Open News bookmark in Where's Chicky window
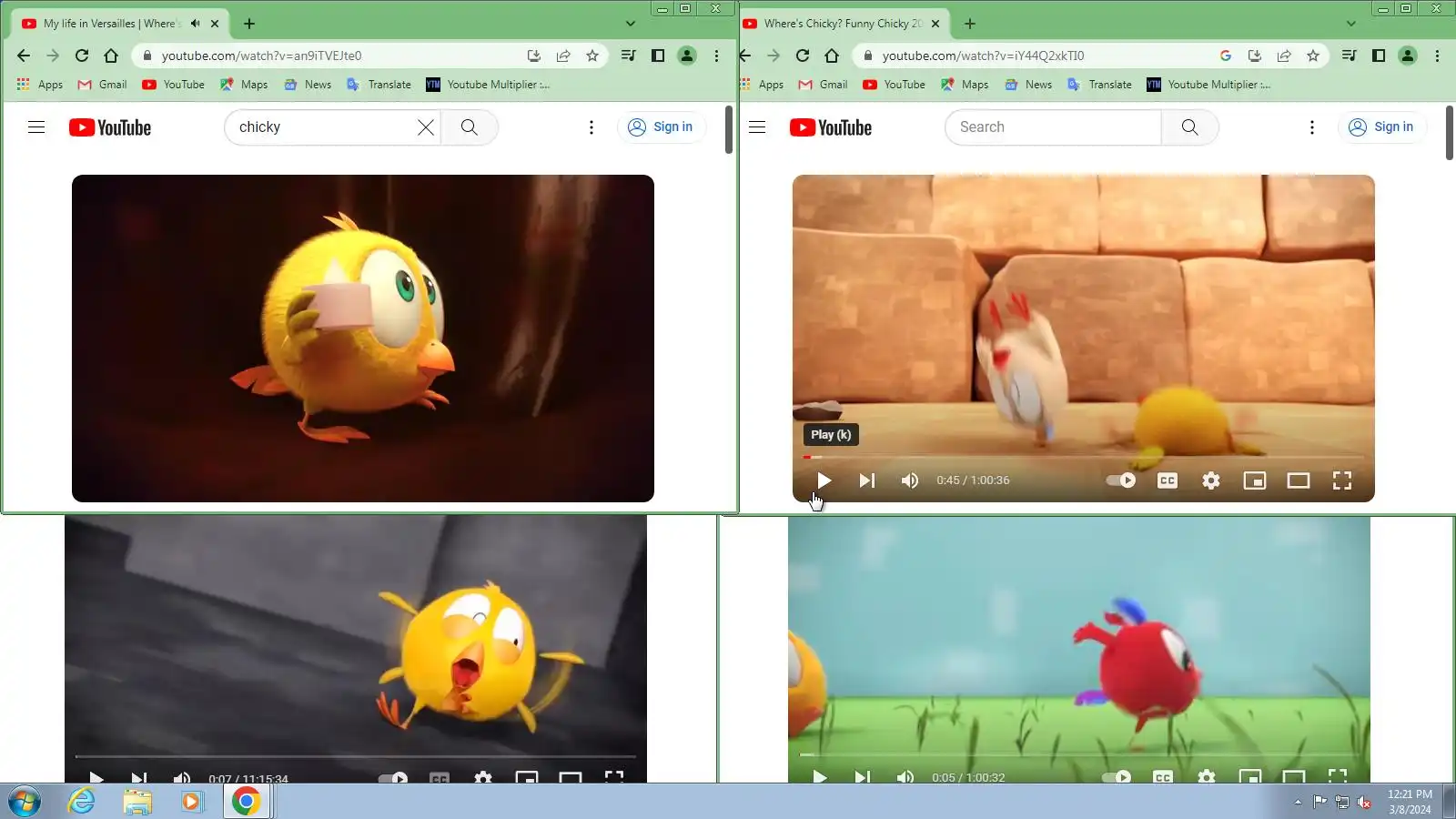 (x=1028, y=85)
